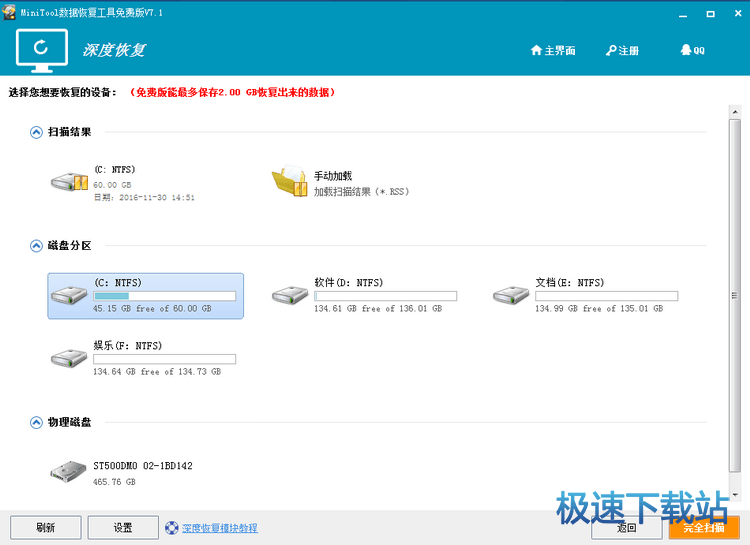The height and width of the screenshot is (545, 750).
Task: Click the 刷新 refresh button
Action: [x=46, y=528]
